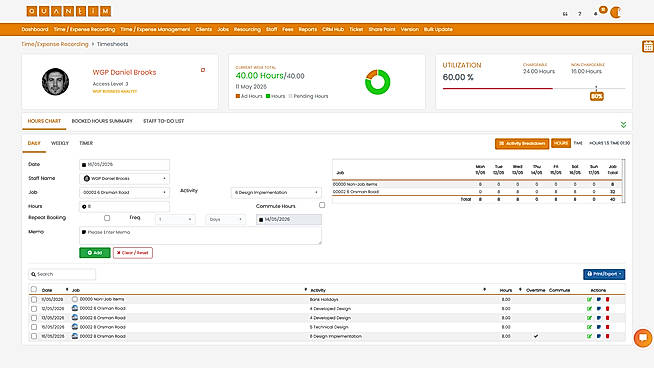Select the 11/05/2026 Non-Job Items row checkbox
The height and width of the screenshot is (368, 654).
click(34, 300)
